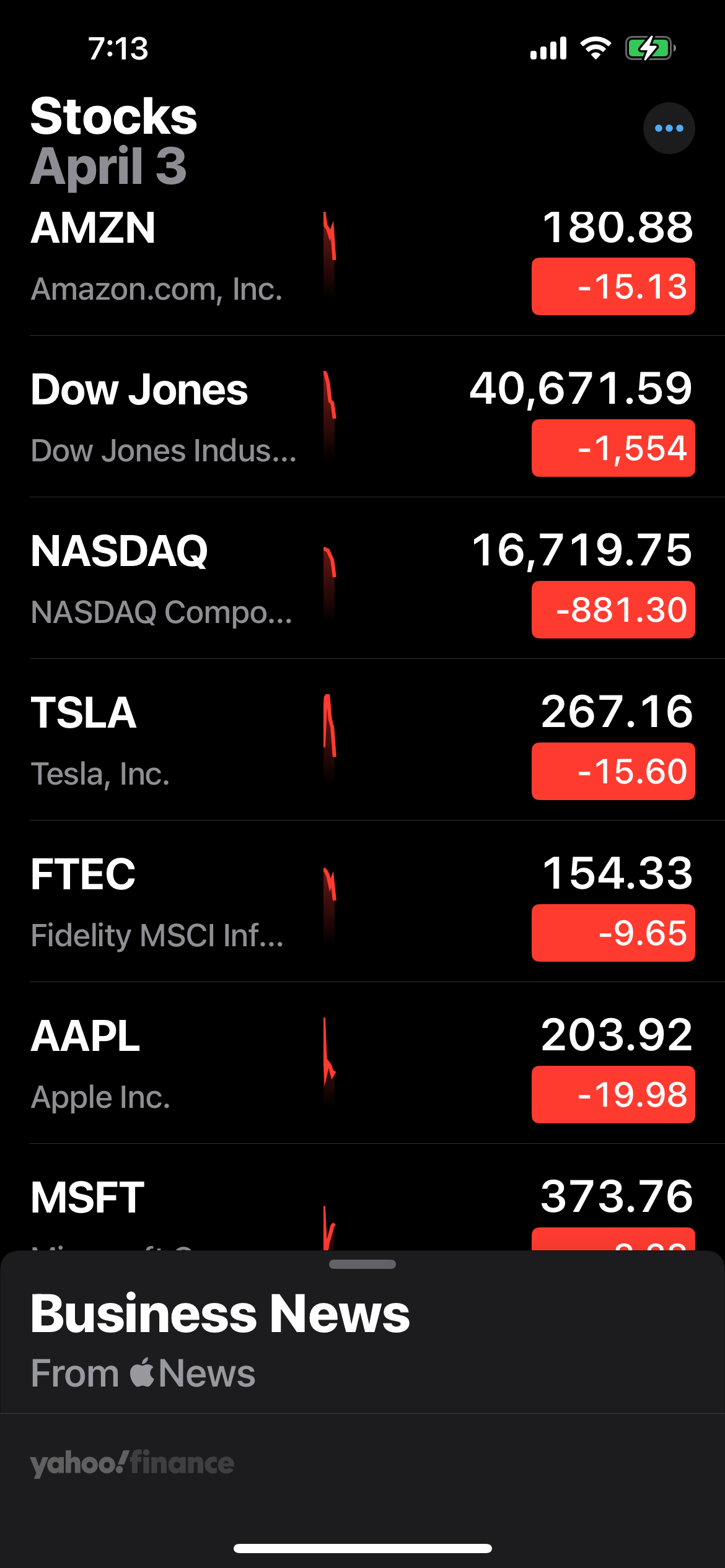Open FTEC Fidelity MSCI stock row
The width and height of the screenshot is (725, 1568).
pyautogui.click(x=362, y=902)
